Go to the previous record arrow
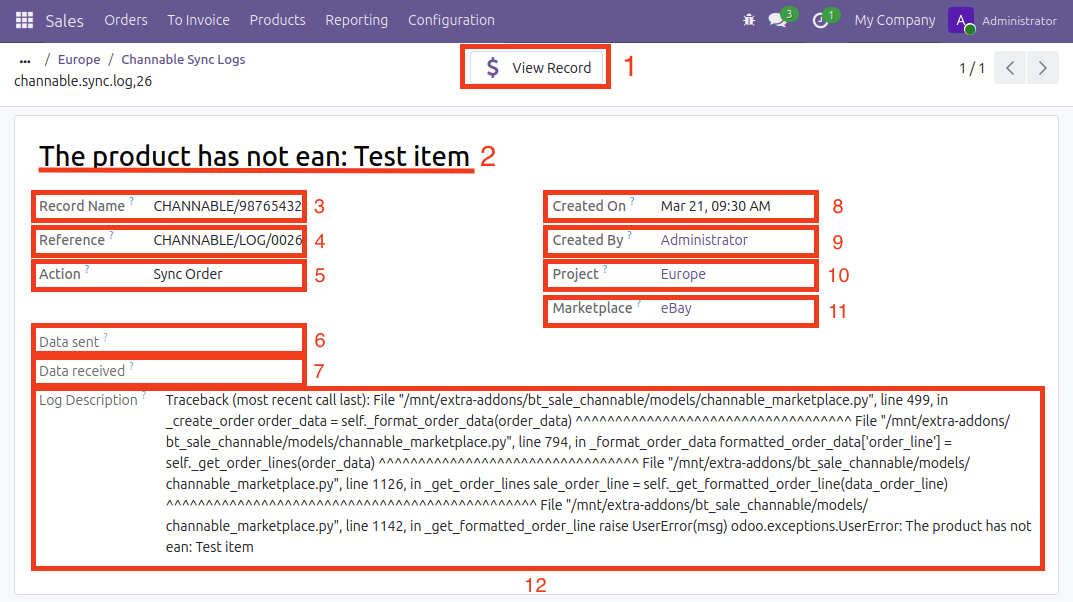This screenshot has width=1073, height=602. [x=1010, y=68]
